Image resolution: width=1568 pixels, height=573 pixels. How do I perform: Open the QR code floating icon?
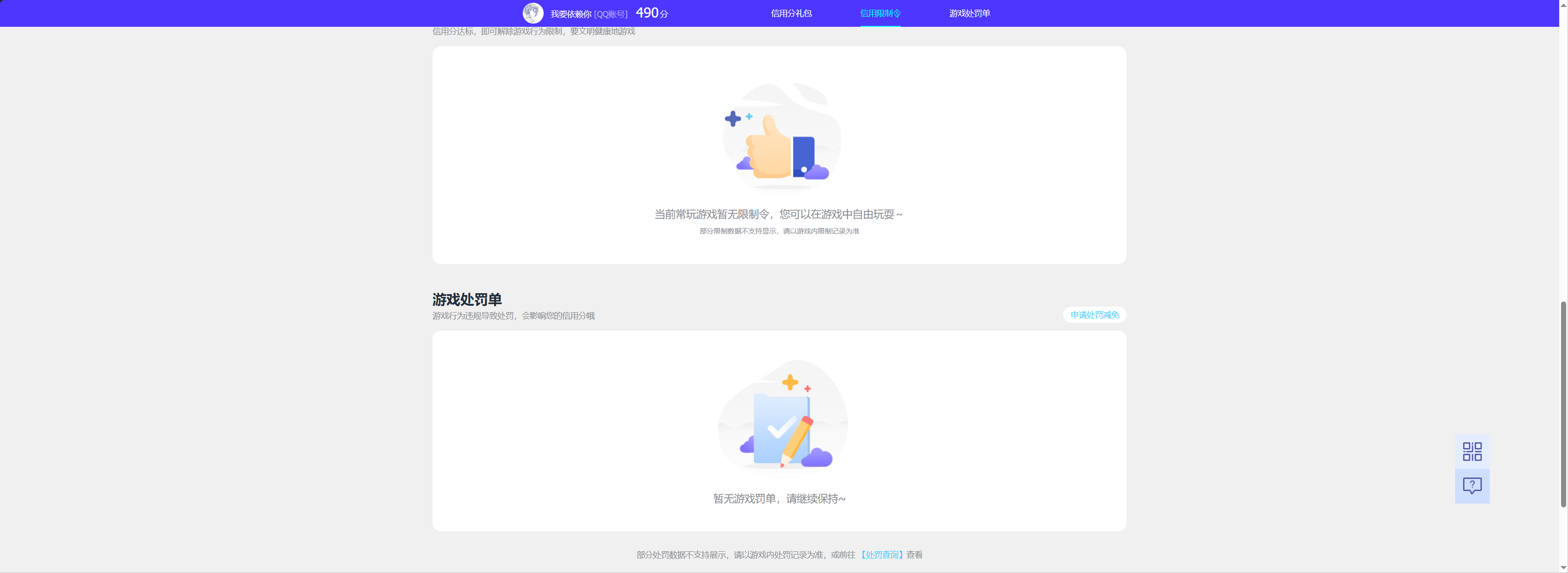click(1472, 451)
